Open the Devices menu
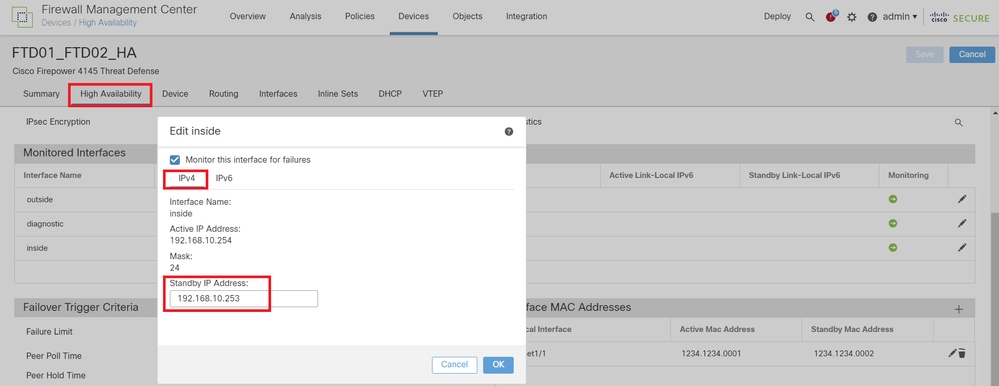999x386 pixels. (x=413, y=17)
